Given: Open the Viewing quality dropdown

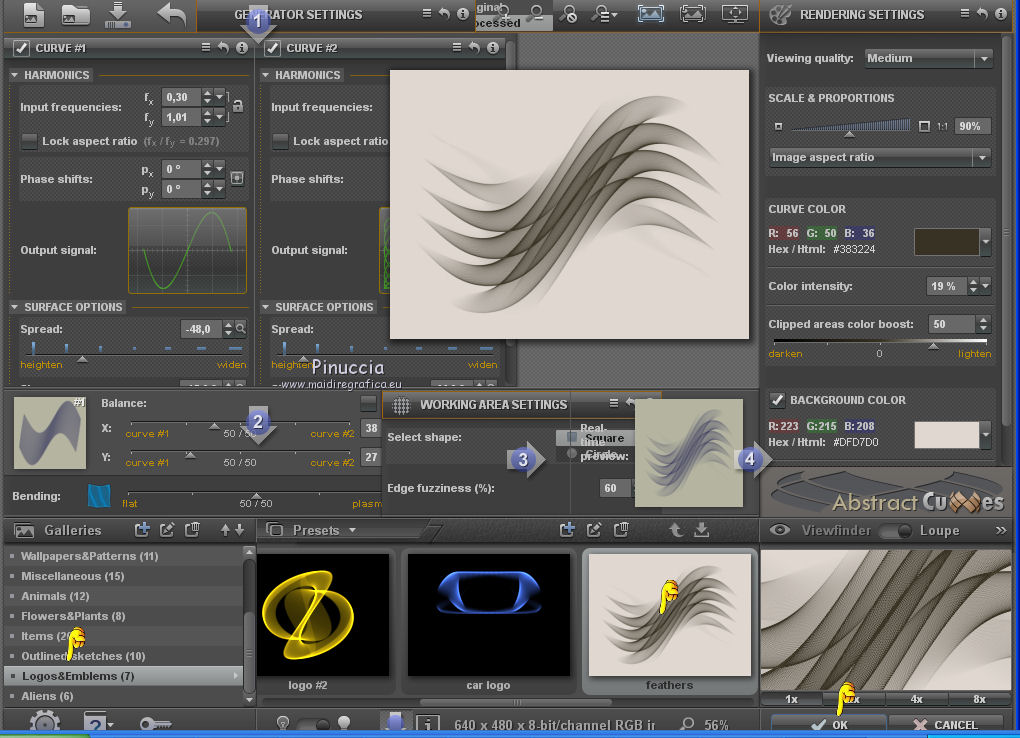Looking at the screenshot, I should [929, 58].
